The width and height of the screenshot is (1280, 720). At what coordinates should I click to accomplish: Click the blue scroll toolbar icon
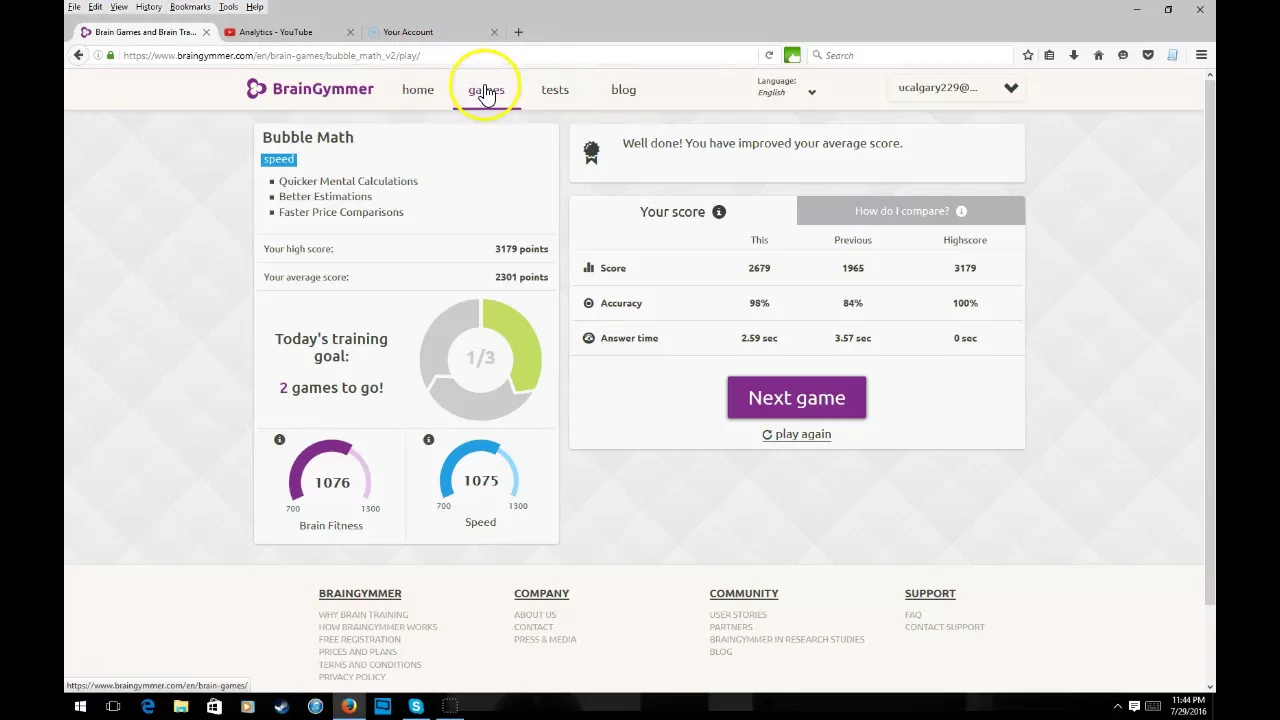[1172, 55]
